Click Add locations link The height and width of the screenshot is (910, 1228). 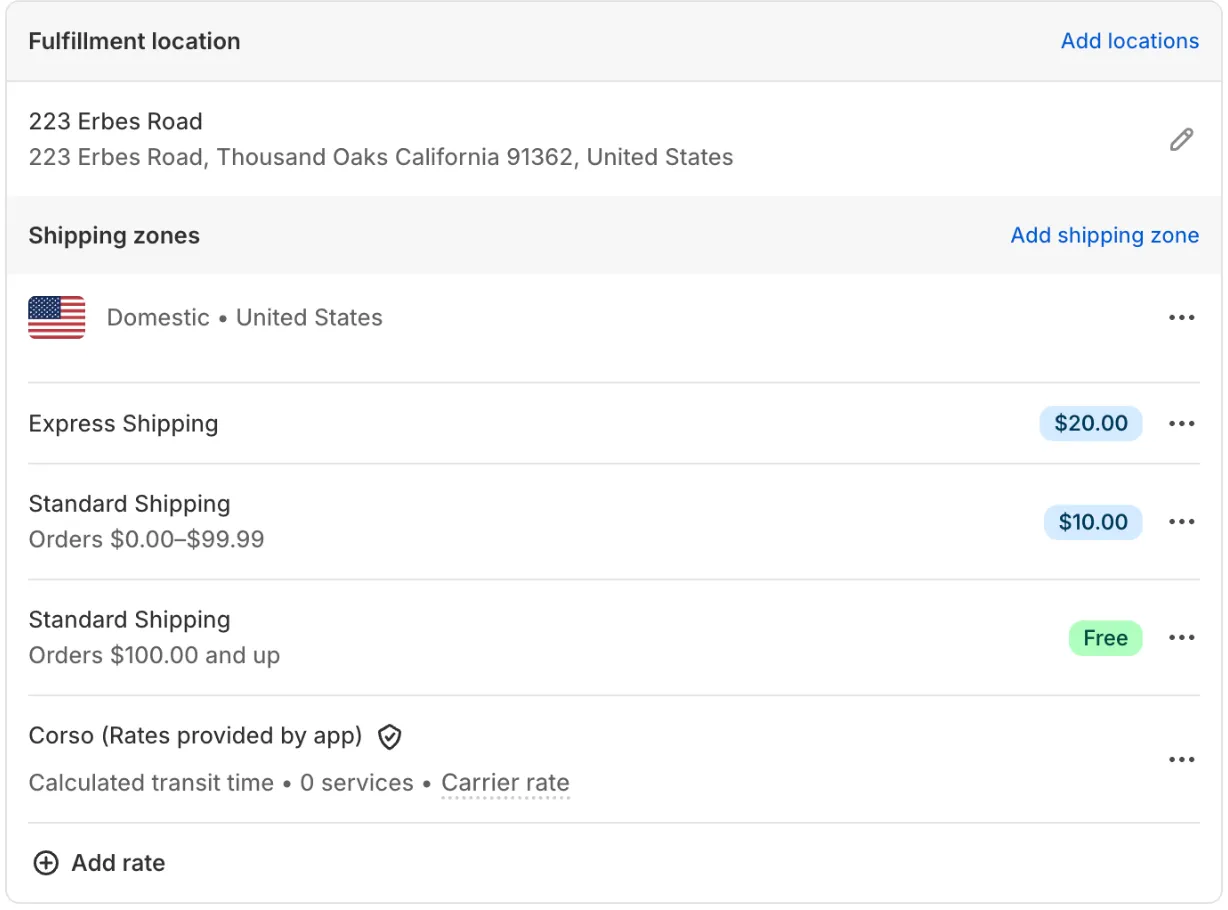pyautogui.click(x=1129, y=41)
